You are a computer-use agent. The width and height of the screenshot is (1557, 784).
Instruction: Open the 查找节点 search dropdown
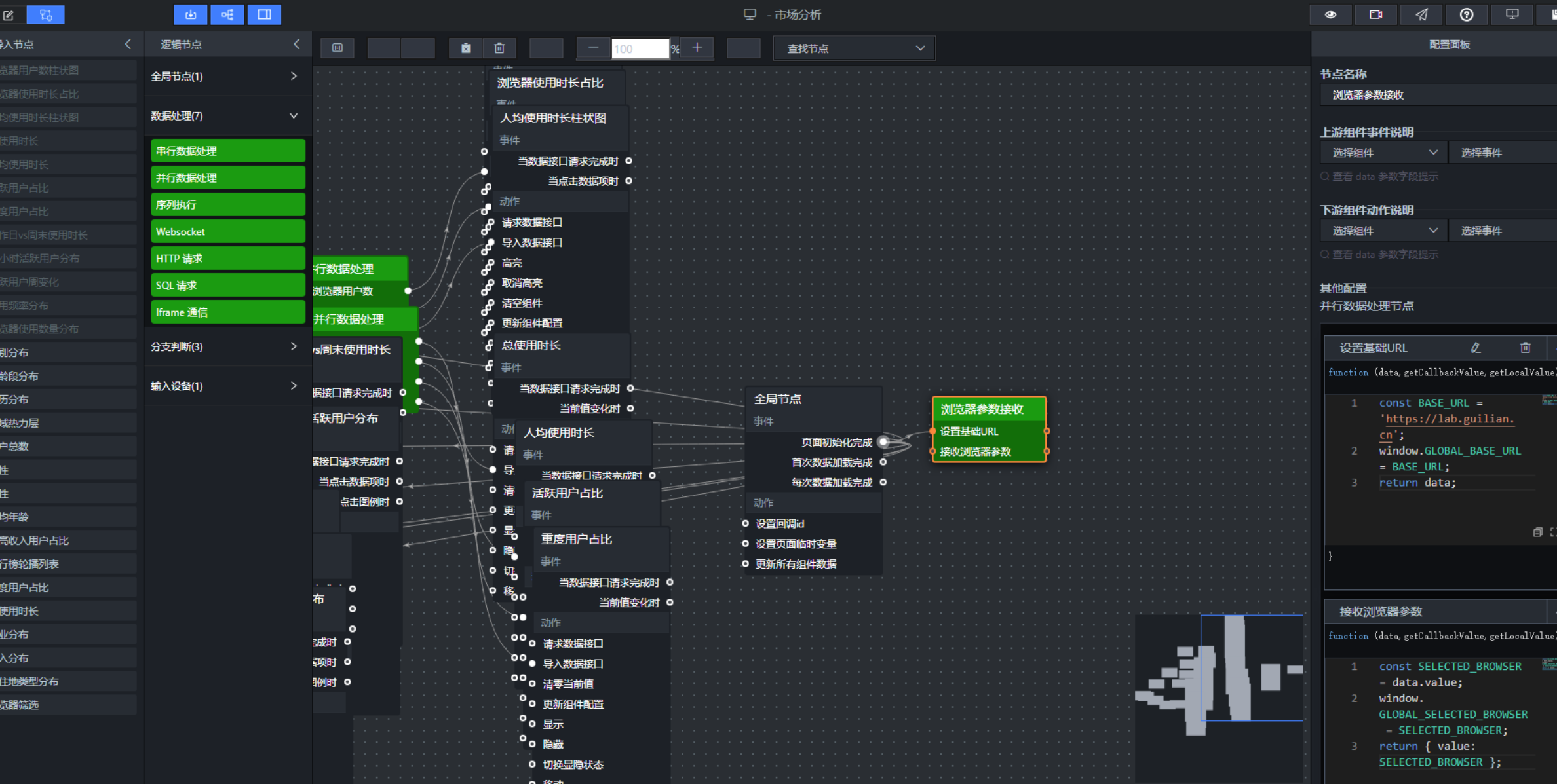pos(855,48)
